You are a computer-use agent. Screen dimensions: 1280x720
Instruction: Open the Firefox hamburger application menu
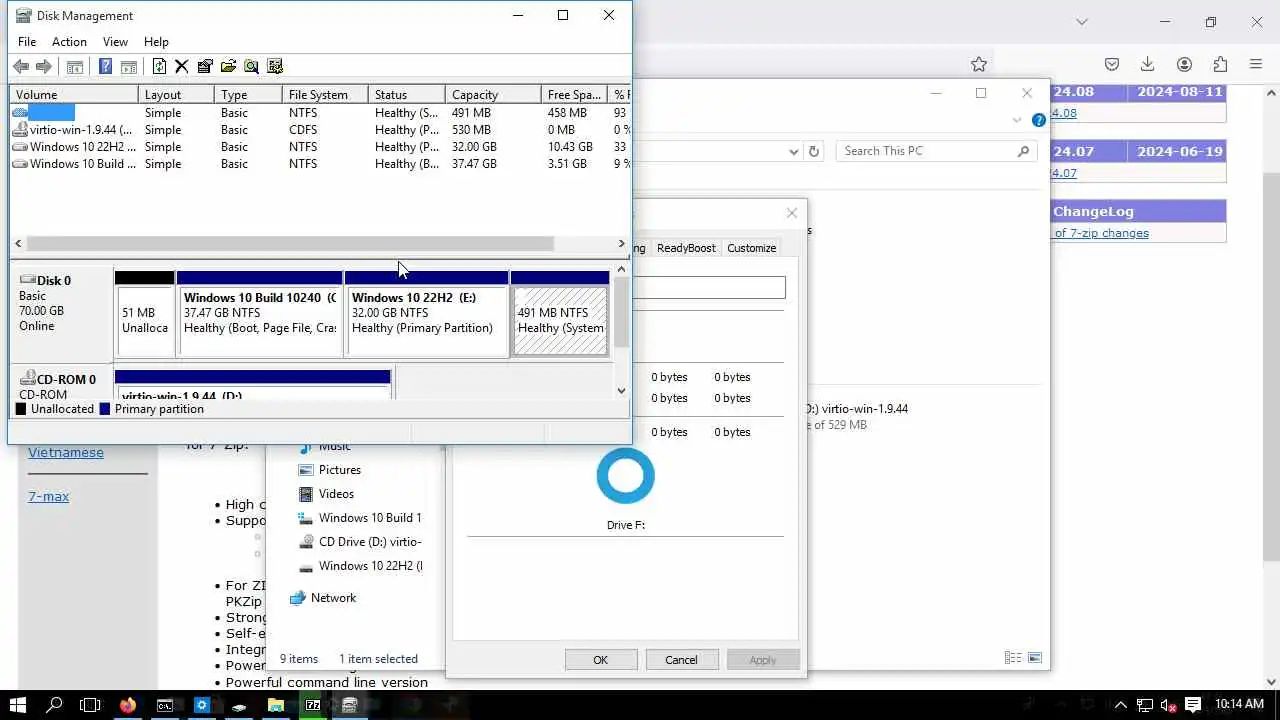[x=1256, y=64]
